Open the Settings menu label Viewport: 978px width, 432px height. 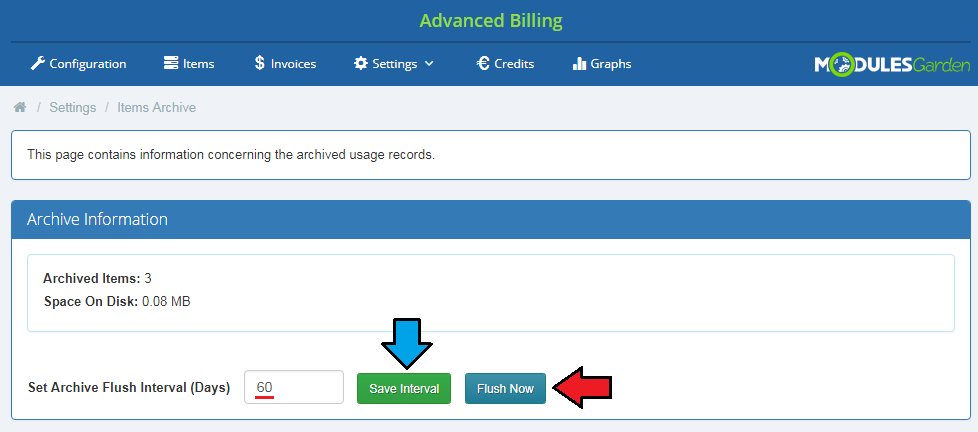point(395,64)
